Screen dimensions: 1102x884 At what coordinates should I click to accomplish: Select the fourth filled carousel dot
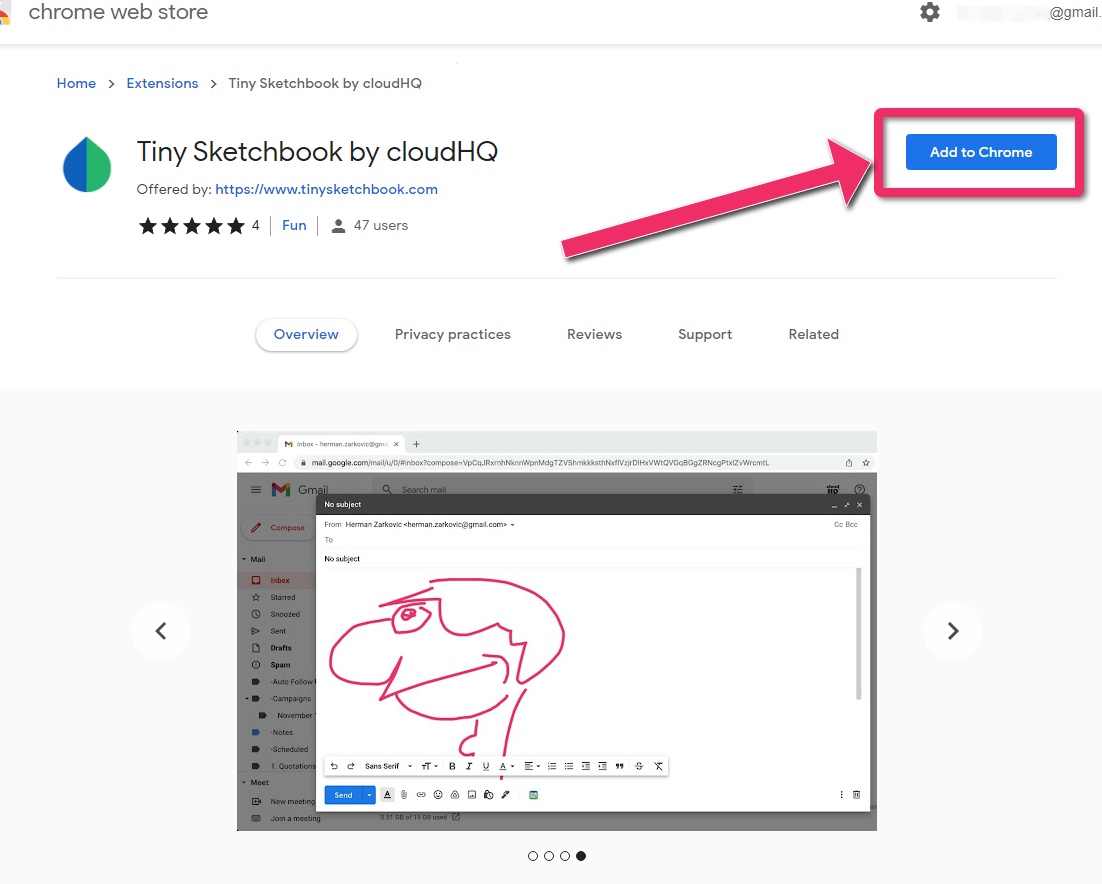(x=581, y=856)
